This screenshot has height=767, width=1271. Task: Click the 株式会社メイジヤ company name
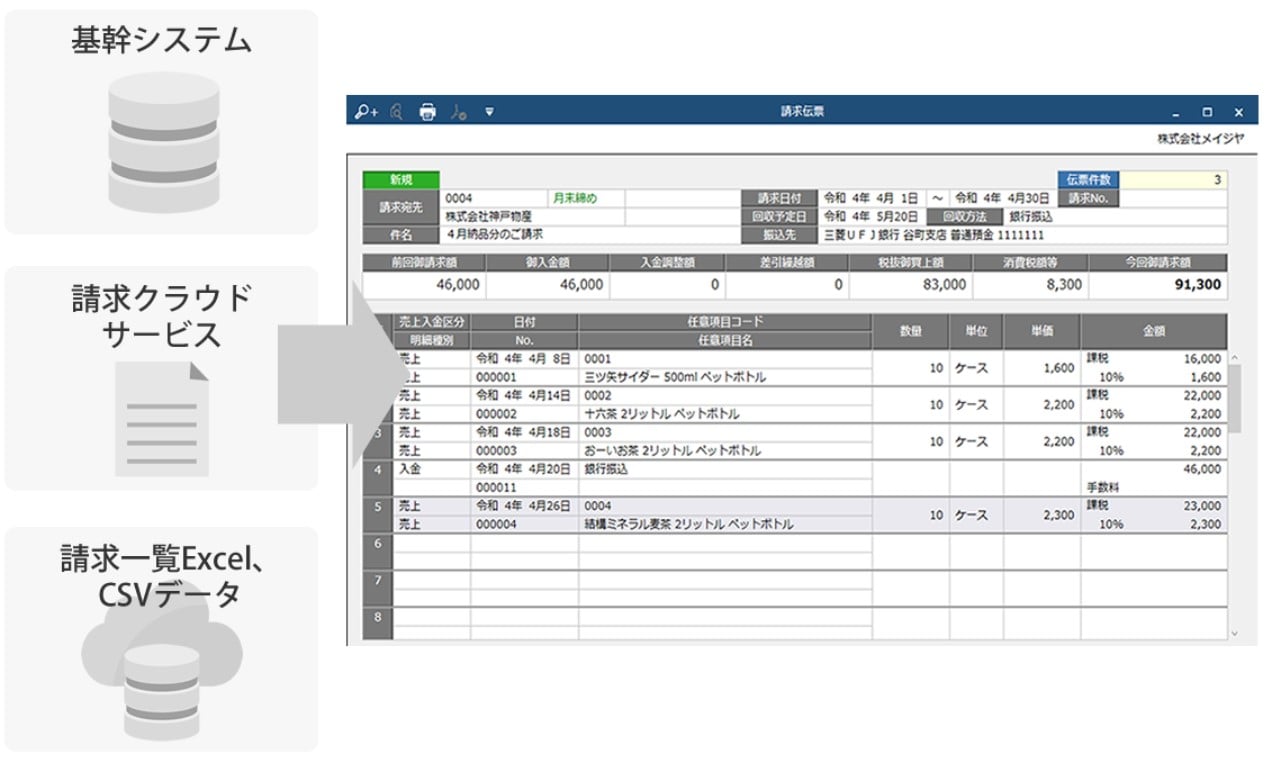click(x=1201, y=138)
